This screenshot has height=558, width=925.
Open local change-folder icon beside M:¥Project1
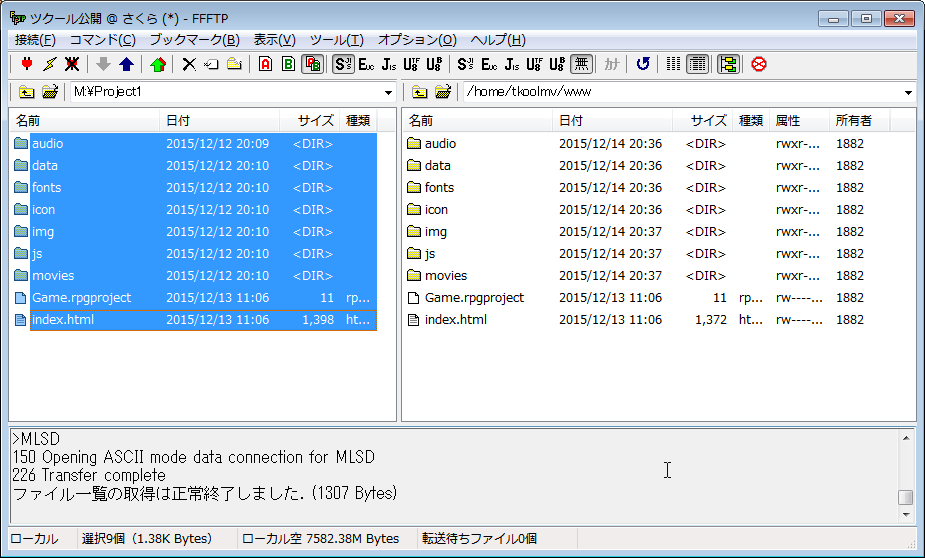pyautogui.click(x=50, y=92)
